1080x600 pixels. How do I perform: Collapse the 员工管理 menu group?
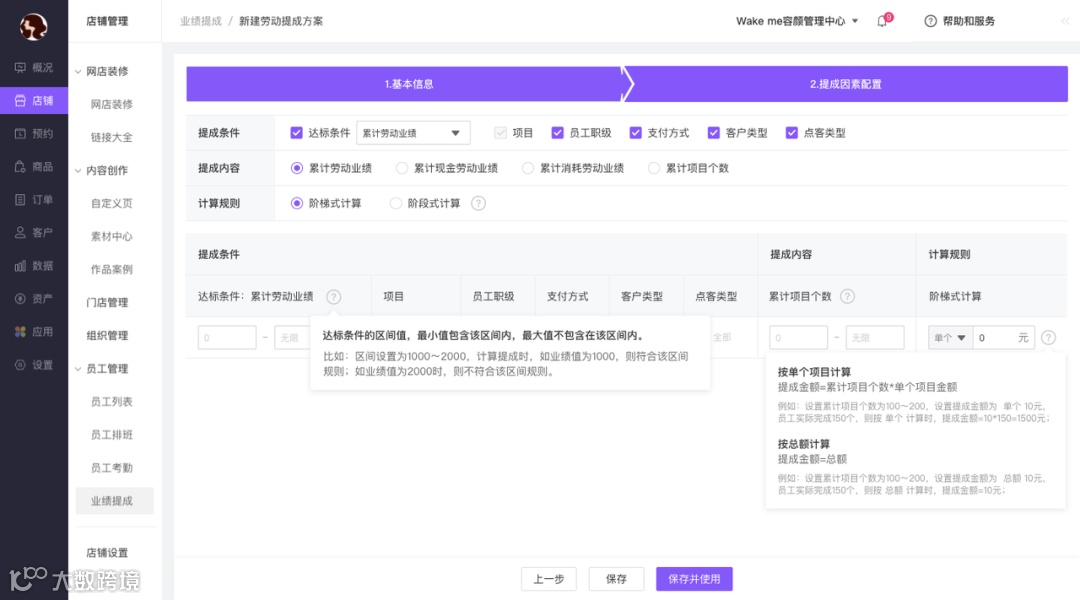pyautogui.click(x=78, y=369)
